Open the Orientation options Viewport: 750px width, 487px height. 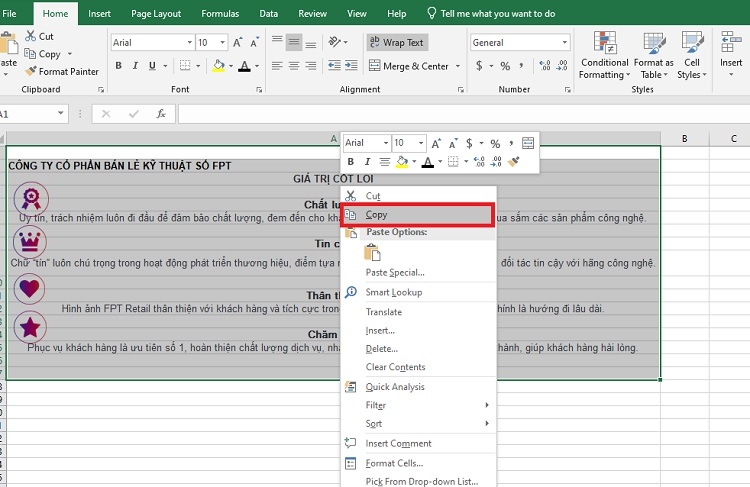(335, 42)
